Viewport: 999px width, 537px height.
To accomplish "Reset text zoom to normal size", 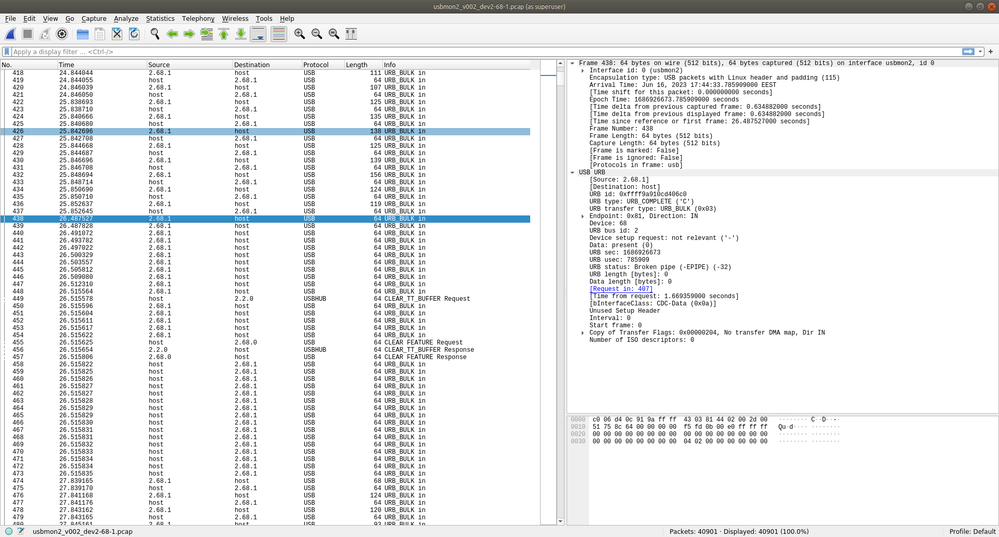I will tap(334, 34).
